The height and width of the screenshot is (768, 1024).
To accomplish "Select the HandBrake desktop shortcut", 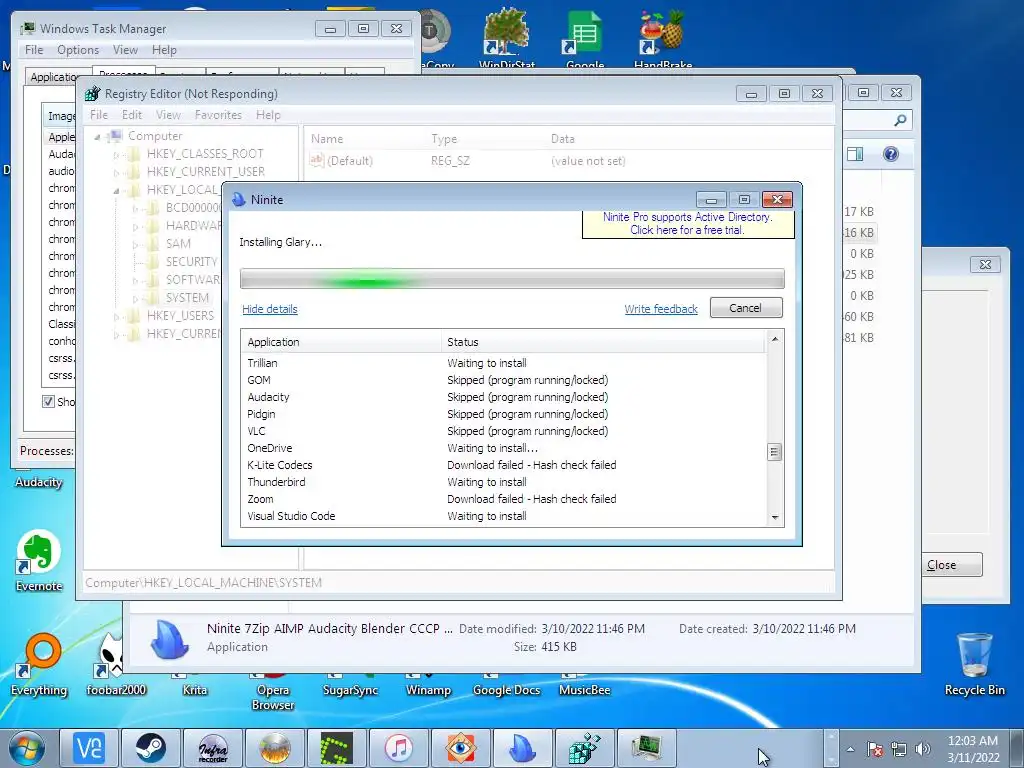I will point(663,37).
